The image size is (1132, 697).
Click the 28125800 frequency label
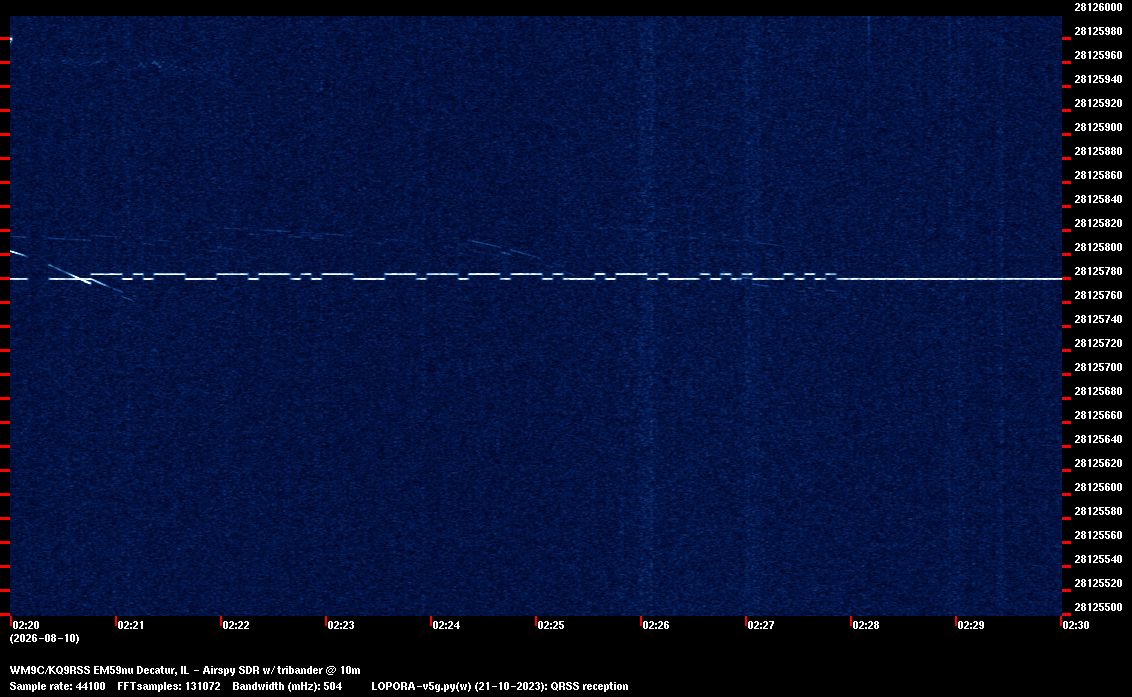coord(1098,247)
